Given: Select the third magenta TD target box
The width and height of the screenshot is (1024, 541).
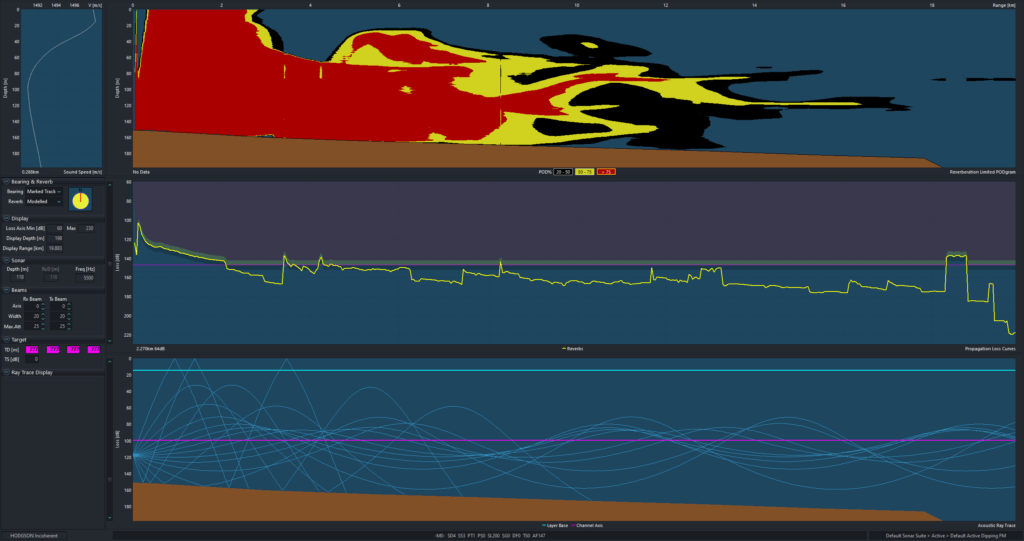Looking at the screenshot, I should (73, 350).
